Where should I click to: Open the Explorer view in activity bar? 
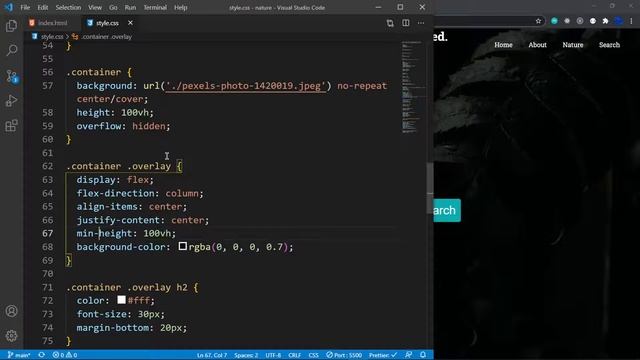coord(11,26)
